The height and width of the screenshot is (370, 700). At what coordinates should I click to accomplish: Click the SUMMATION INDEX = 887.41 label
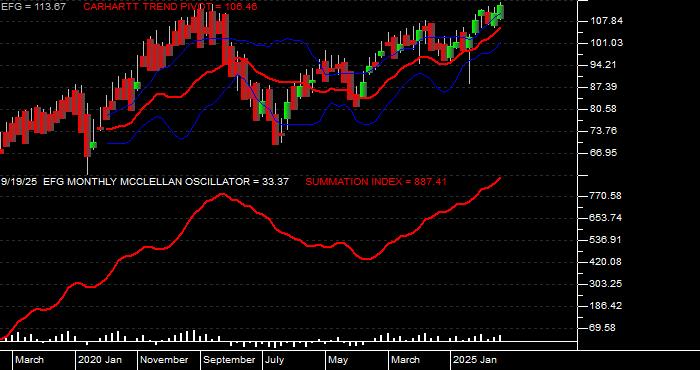[376, 182]
